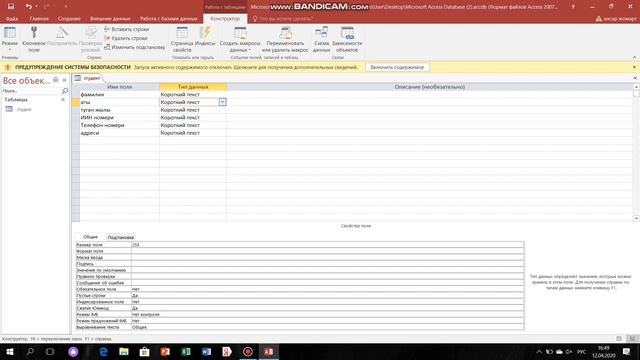Select the Конструктор ribbon tab
Viewport: 640px width, 360px height.
coord(225,19)
